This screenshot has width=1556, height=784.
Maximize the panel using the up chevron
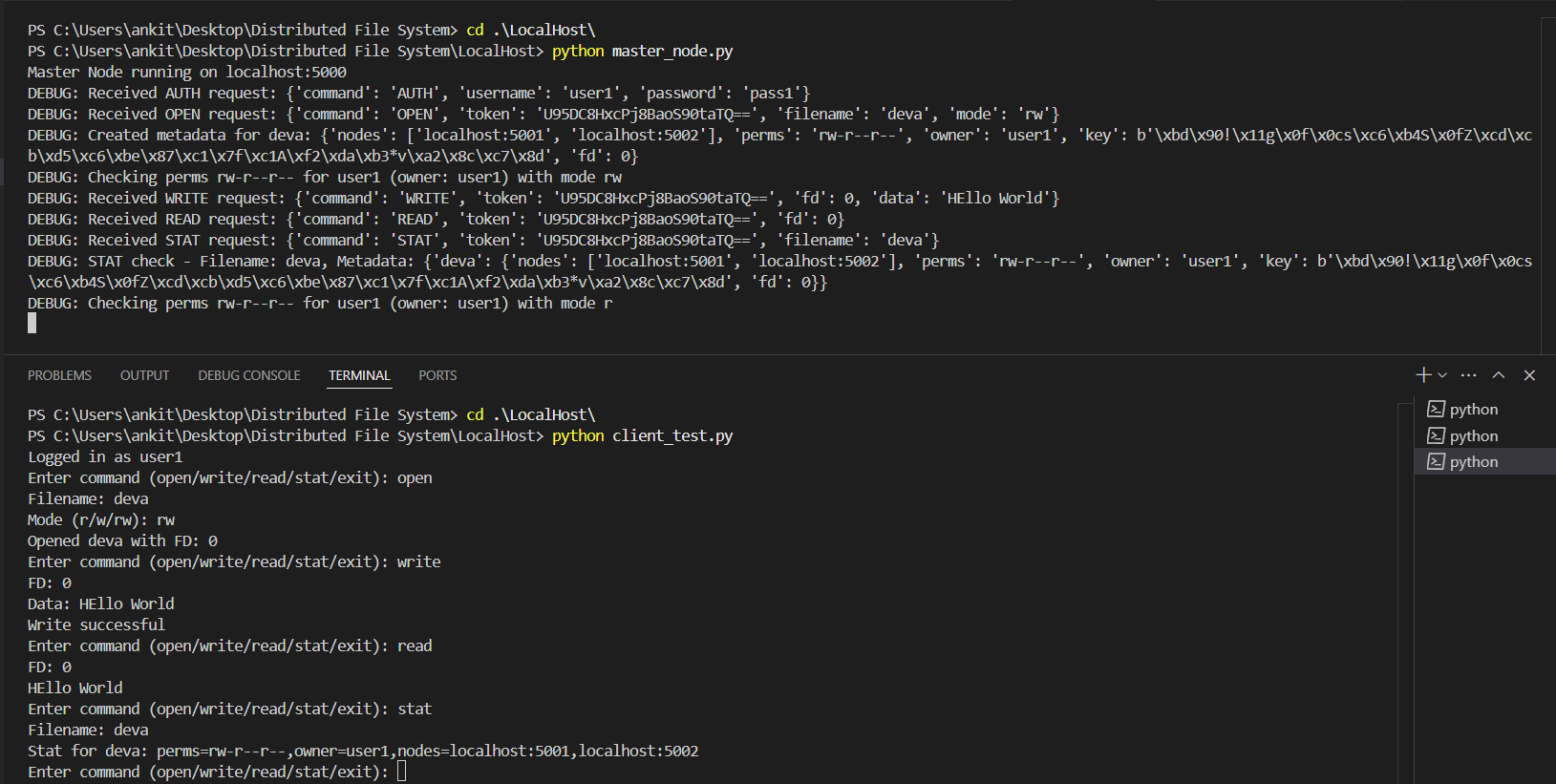click(1499, 375)
